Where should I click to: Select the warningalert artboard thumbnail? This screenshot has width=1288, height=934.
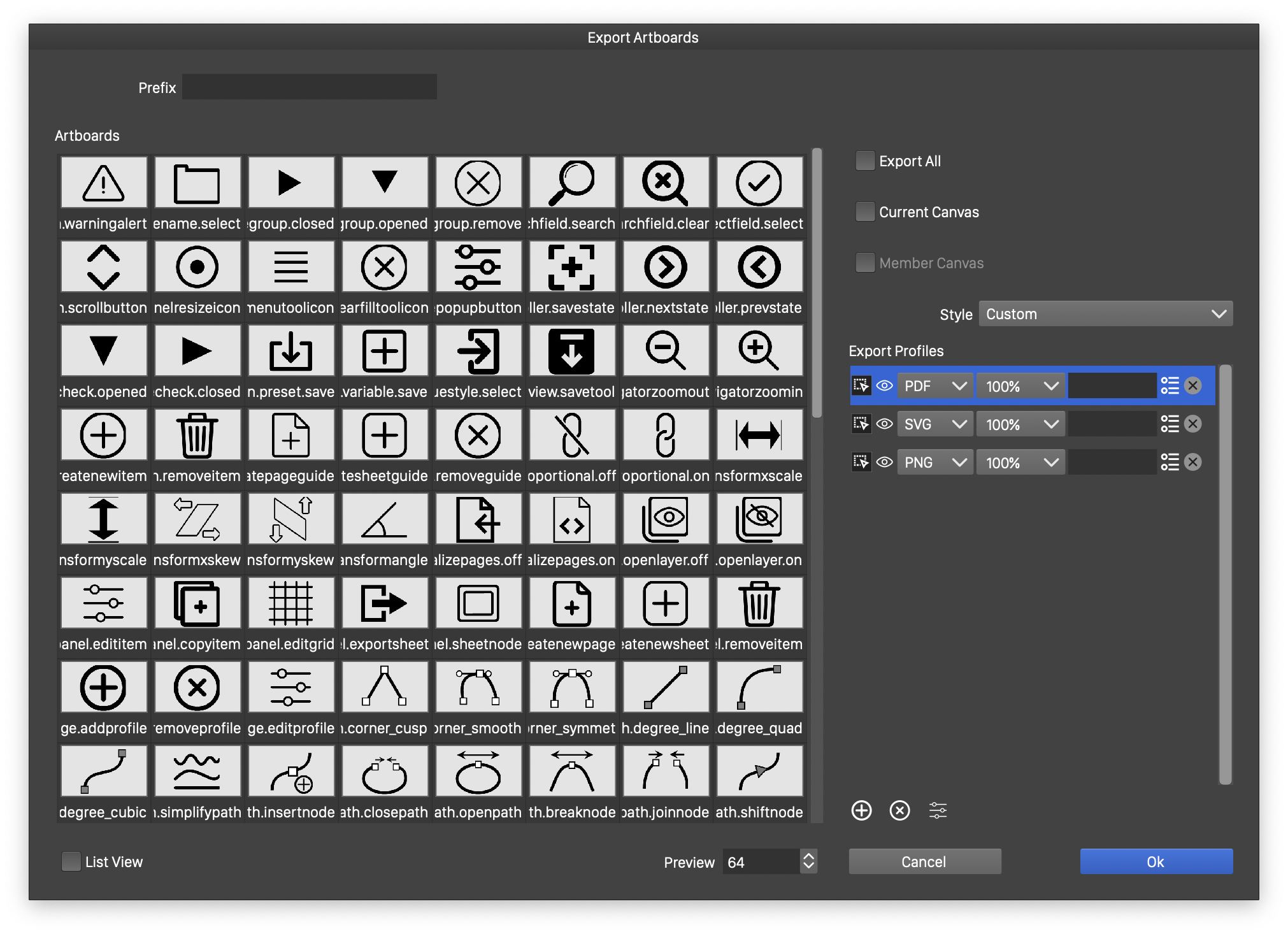pyautogui.click(x=104, y=183)
